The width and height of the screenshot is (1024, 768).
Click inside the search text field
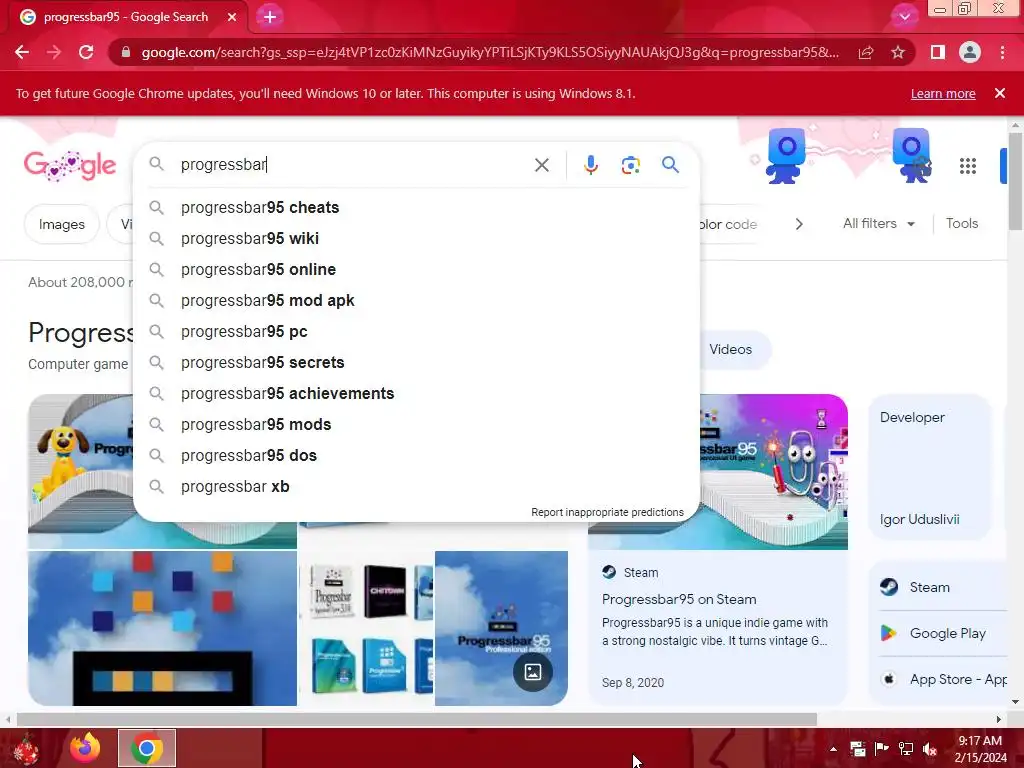tap(353, 165)
